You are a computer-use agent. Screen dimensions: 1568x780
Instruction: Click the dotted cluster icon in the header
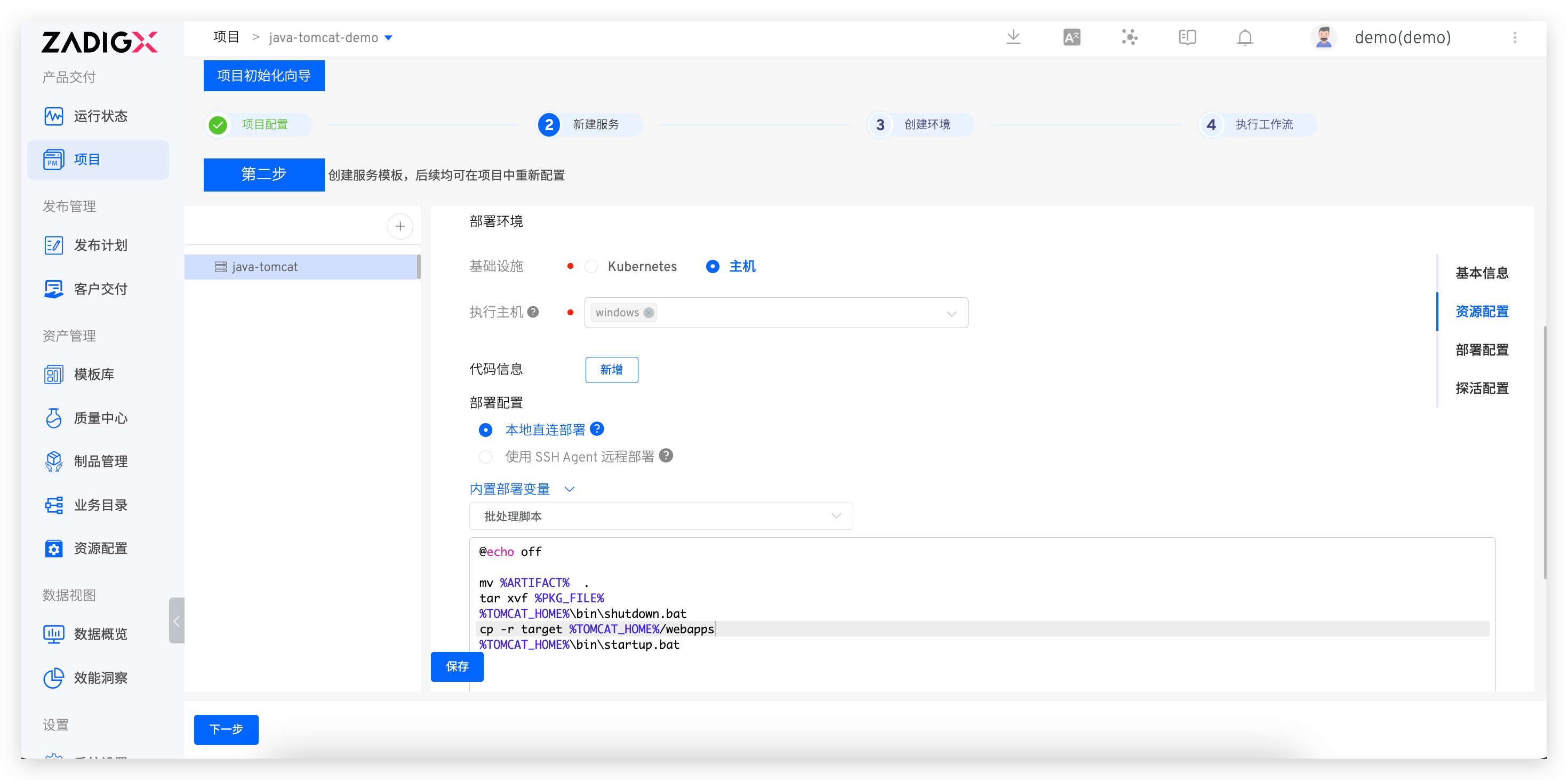tap(1130, 37)
